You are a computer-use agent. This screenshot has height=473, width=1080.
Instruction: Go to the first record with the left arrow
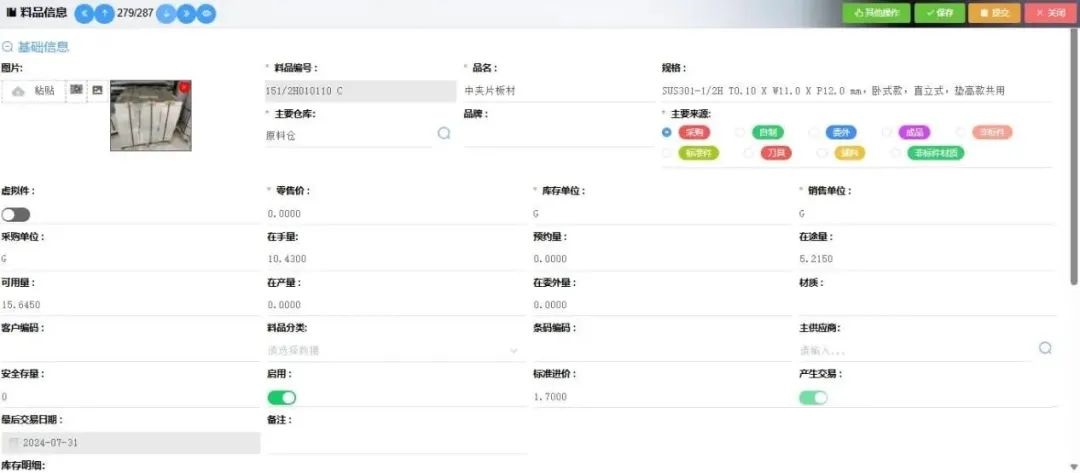(x=84, y=13)
